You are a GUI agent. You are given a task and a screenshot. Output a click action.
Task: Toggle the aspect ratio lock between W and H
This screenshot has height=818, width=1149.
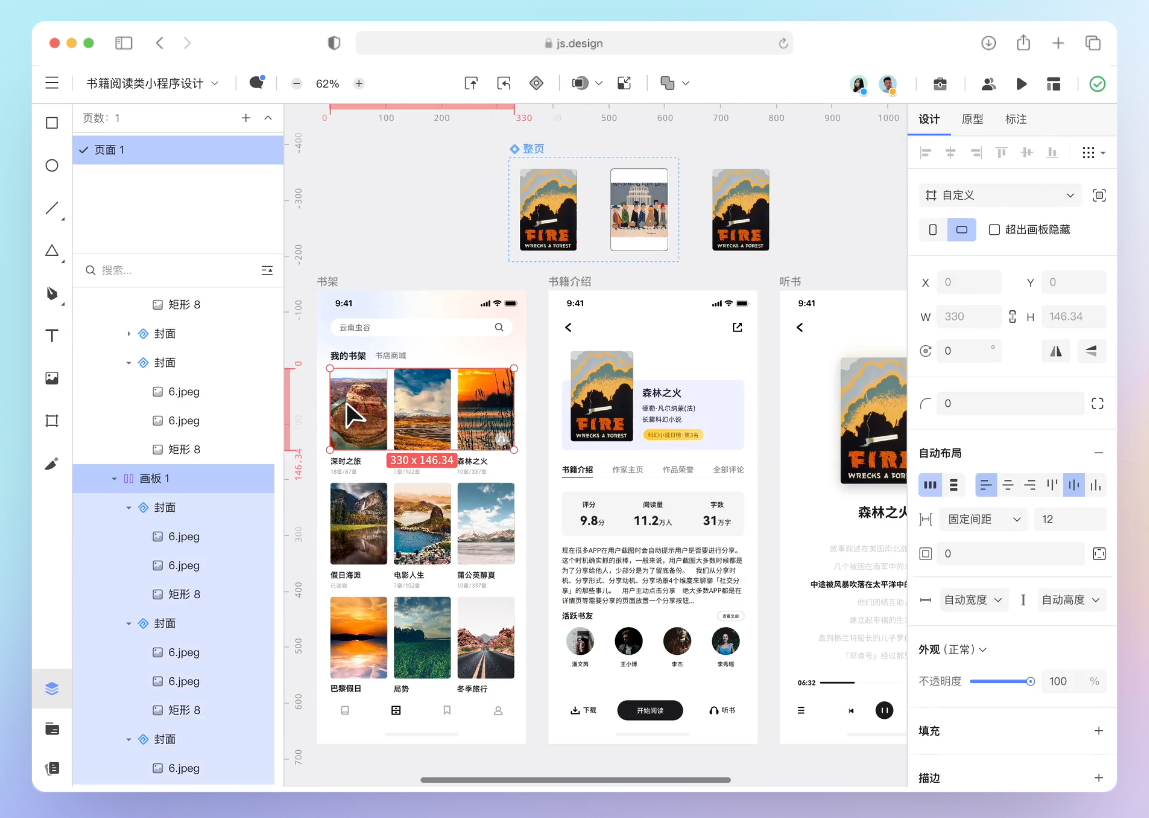(x=1013, y=317)
